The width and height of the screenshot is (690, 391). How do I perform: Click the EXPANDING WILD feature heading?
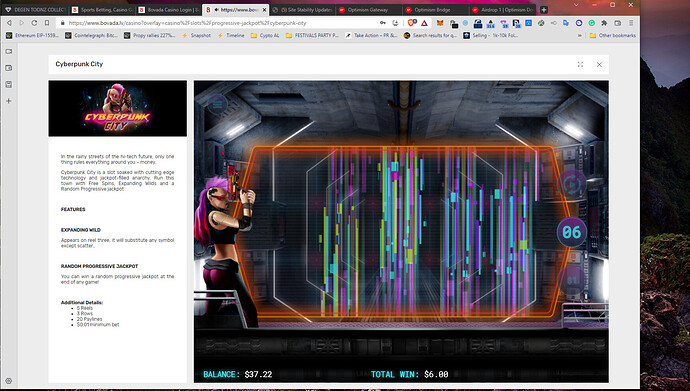coord(81,230)
